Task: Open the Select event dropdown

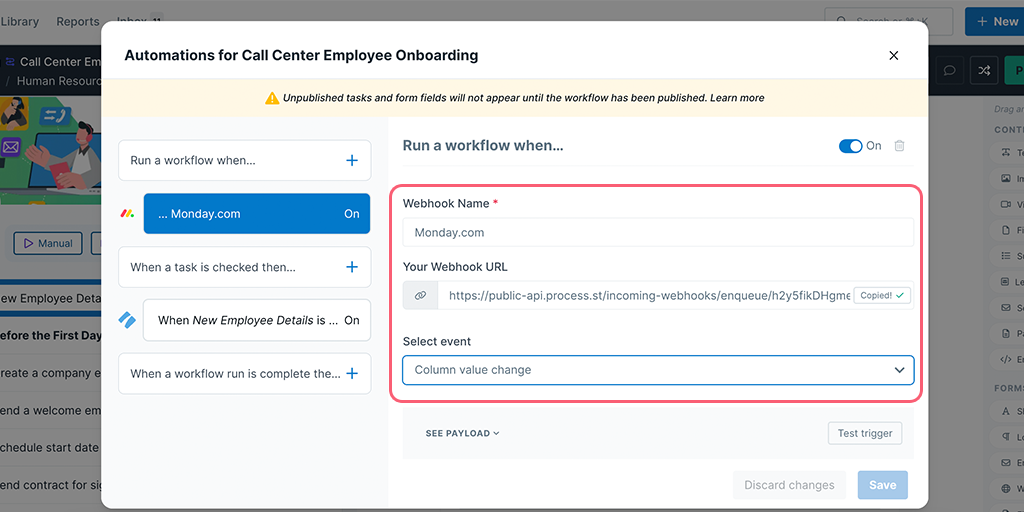Action: 658,370
